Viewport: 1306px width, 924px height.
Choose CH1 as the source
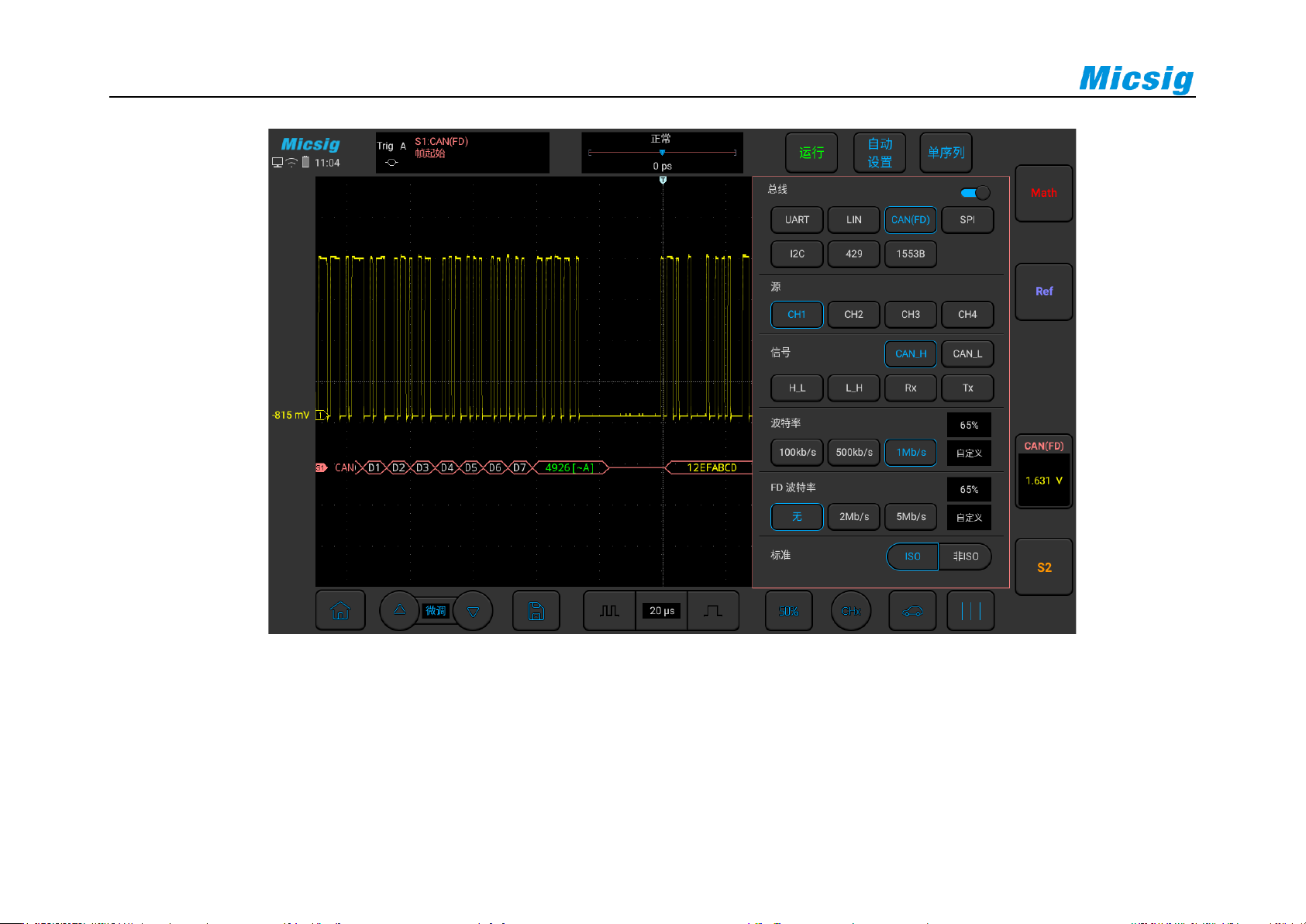click(797, 315)
